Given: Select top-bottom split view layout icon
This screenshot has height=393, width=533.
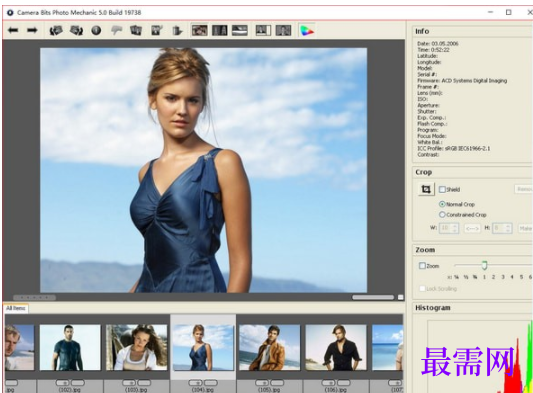Looking at the screenshot, I should click(x=240, y=30).
